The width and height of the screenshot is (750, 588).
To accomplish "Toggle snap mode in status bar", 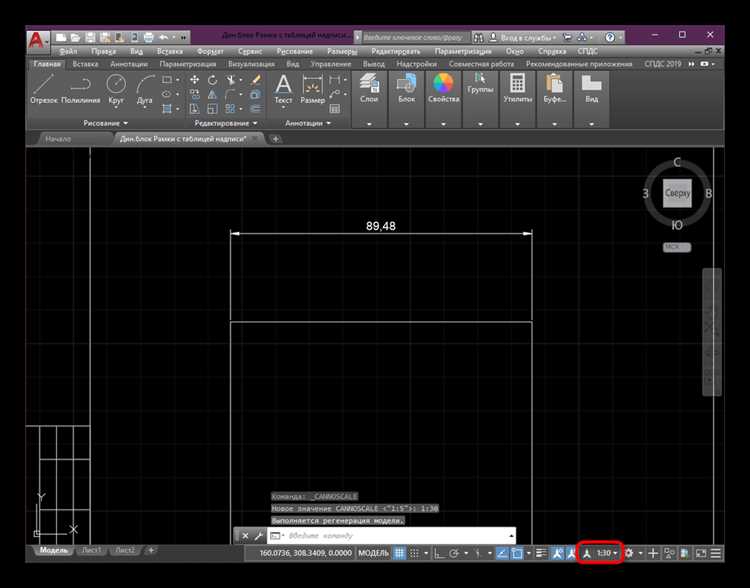I will click(414, 553).
